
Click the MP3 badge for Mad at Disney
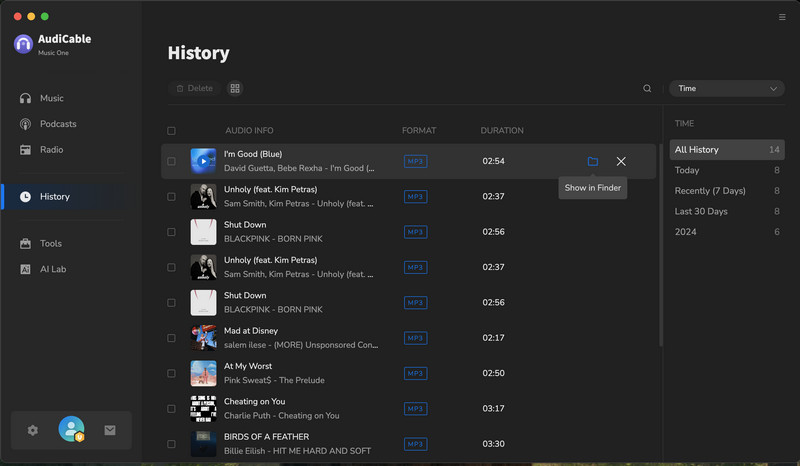point(415,338)
